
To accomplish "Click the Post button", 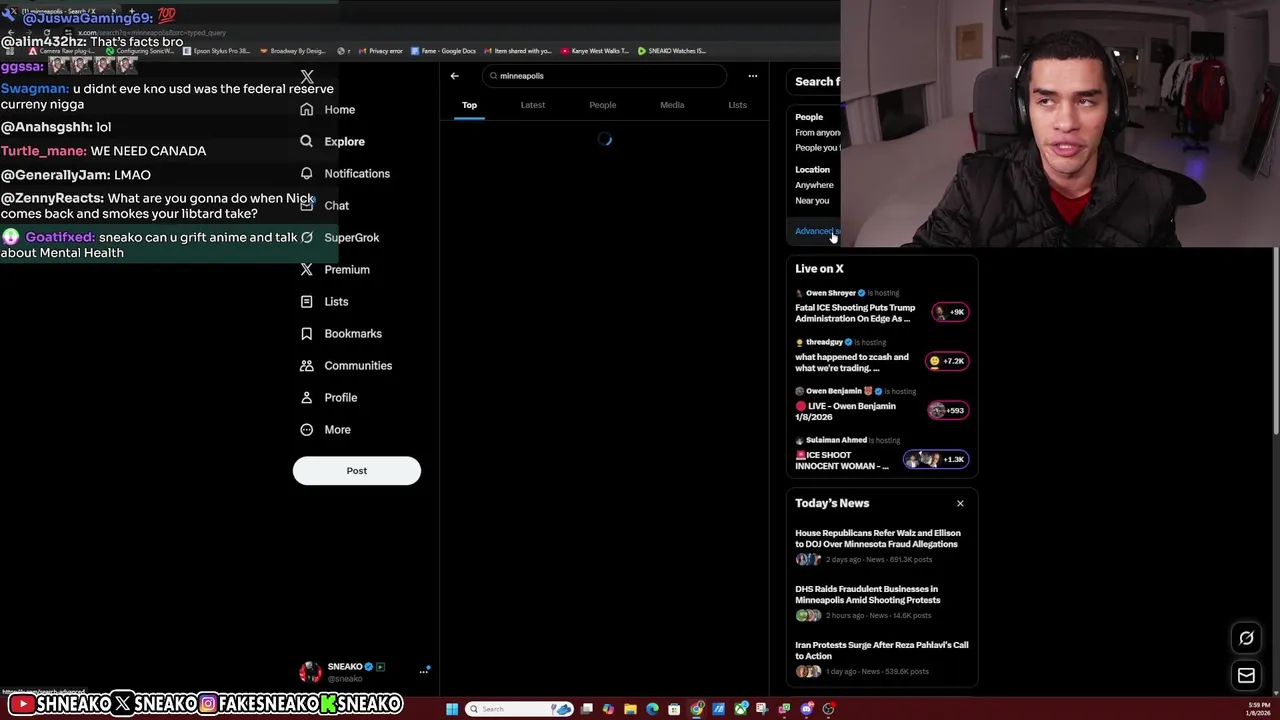I will 357,471.
